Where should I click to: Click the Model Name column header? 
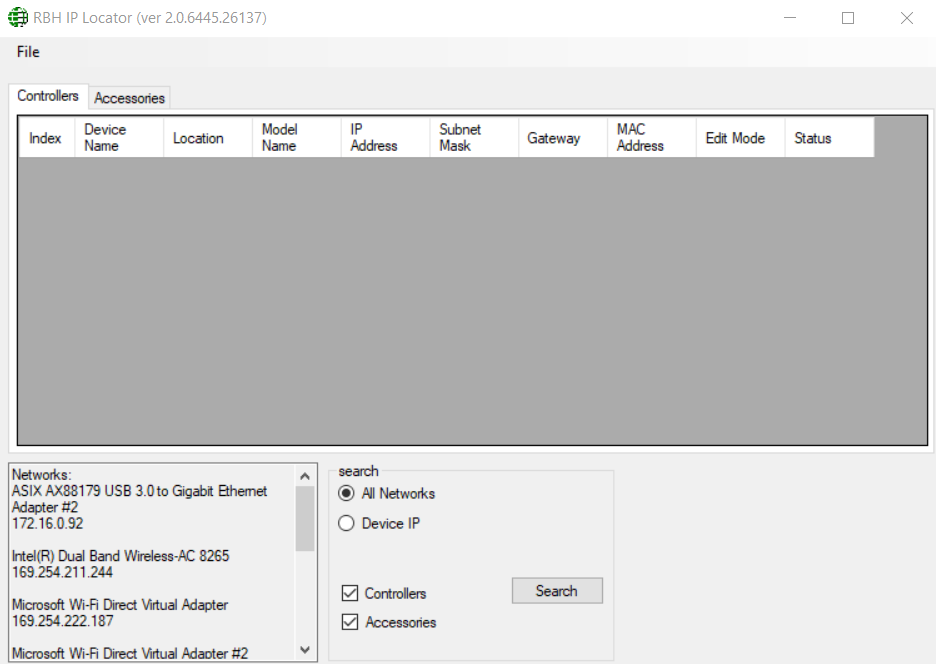tap(297, 138)
